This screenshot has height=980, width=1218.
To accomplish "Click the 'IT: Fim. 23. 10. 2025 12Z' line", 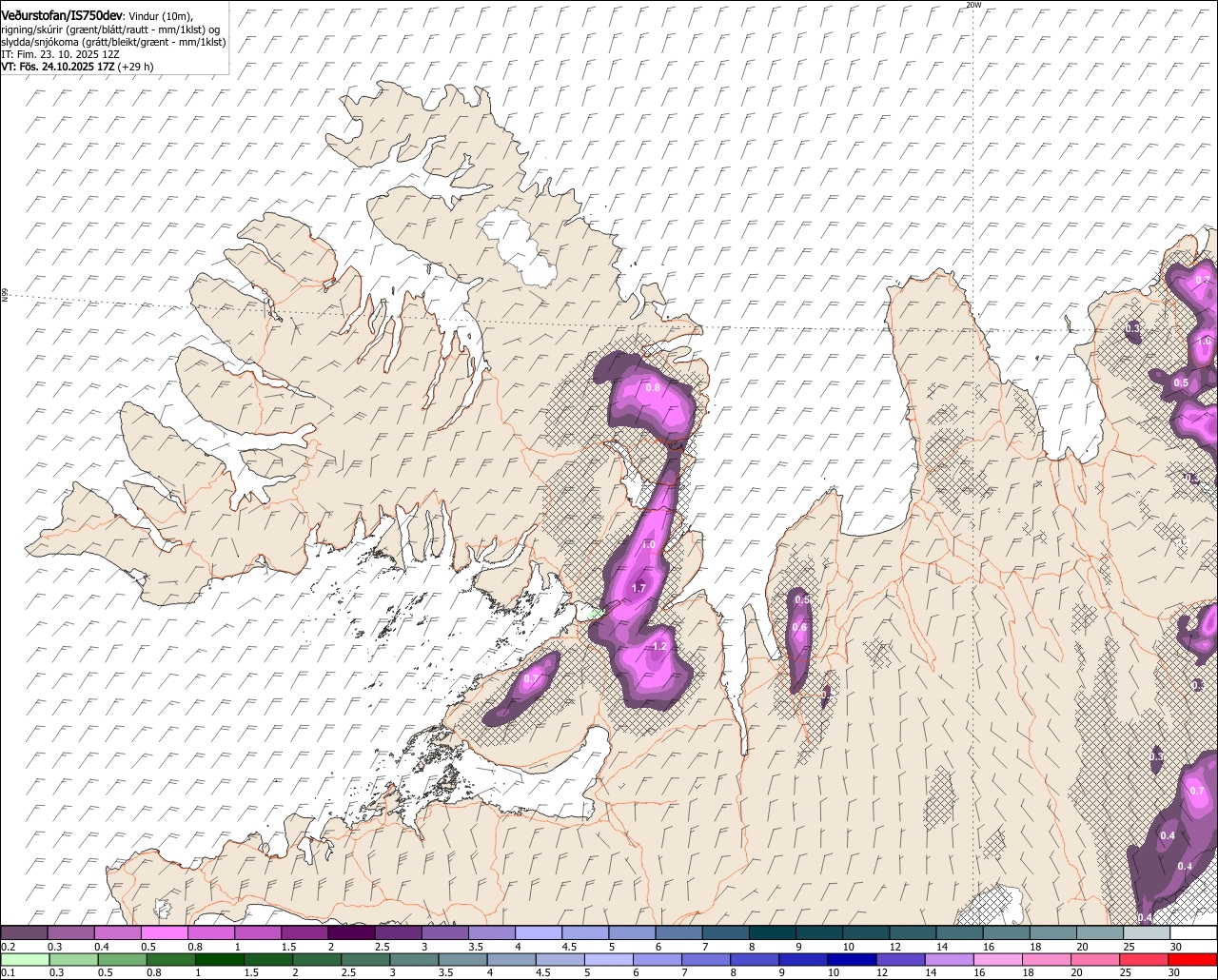I will [60, 54].
